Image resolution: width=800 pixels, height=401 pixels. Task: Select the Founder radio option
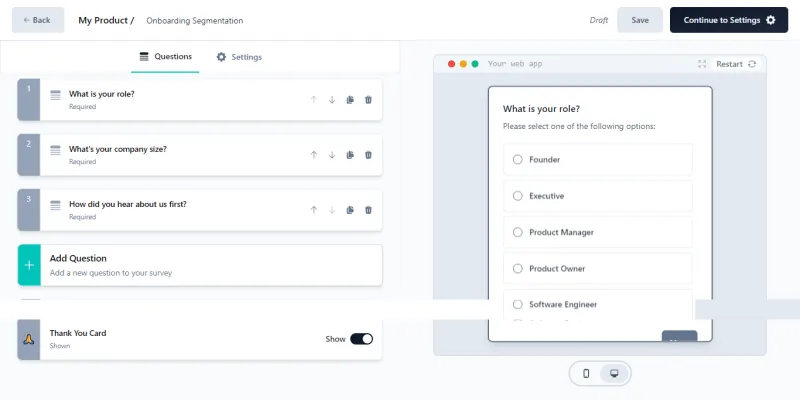point(518,160)
